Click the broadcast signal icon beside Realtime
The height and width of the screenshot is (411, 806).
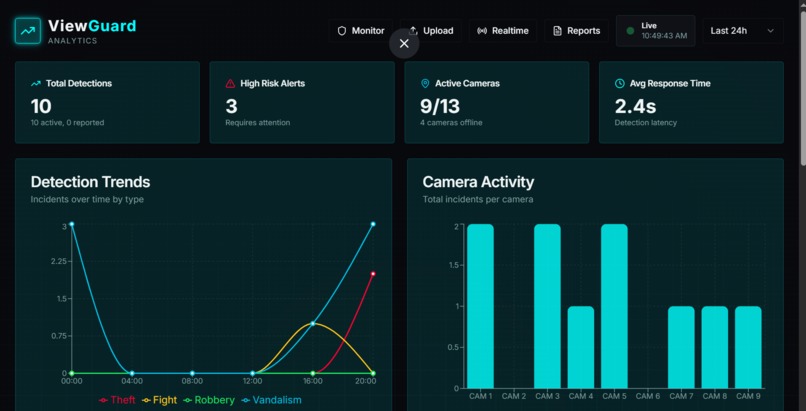482,31
